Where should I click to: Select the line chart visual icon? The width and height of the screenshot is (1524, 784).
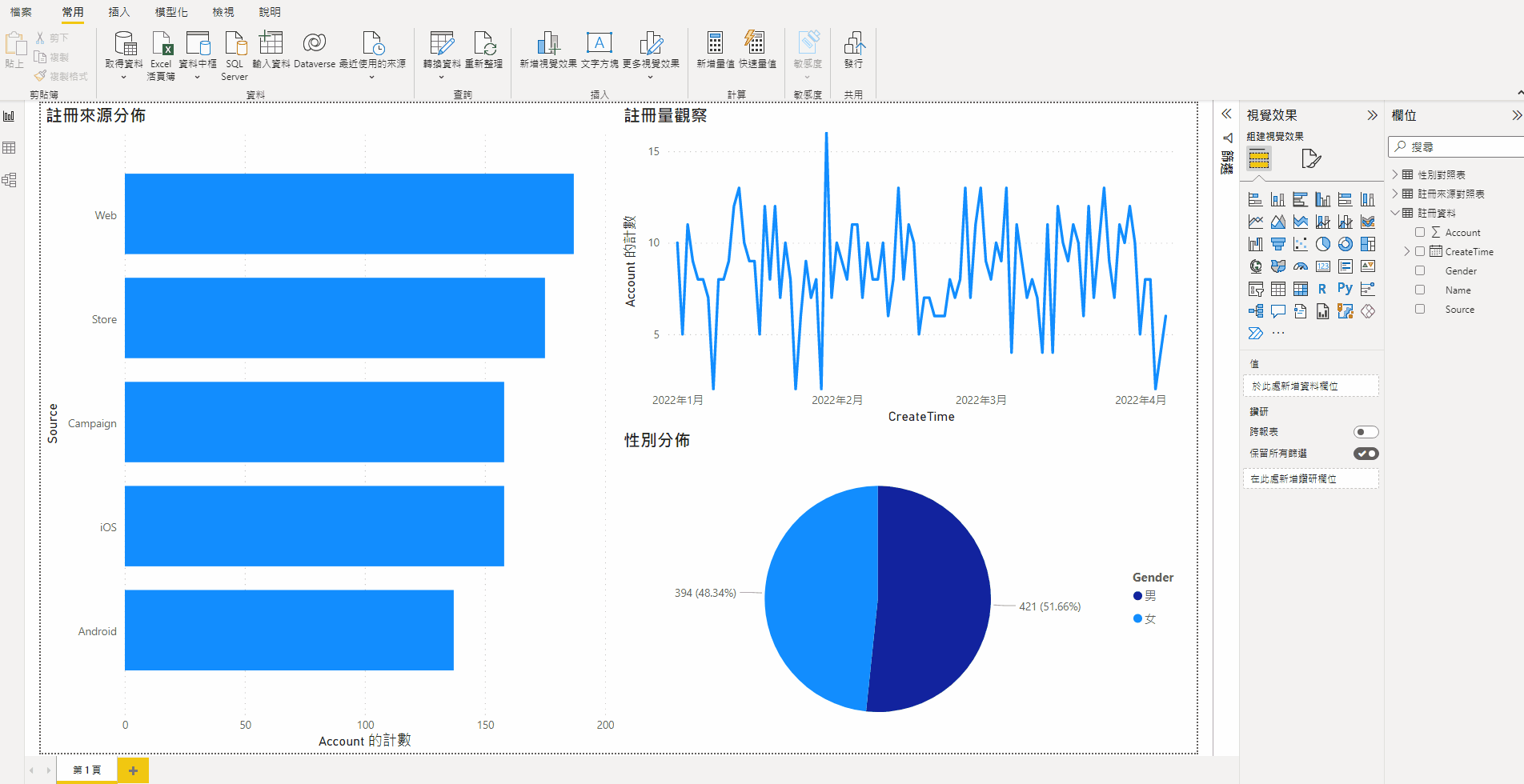pyautogui.click(x=1256, y=222)
